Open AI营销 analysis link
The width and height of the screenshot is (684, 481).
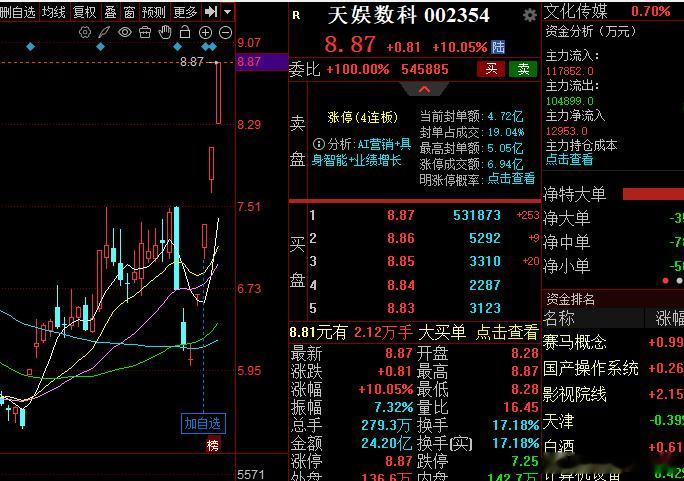point(362,152)
